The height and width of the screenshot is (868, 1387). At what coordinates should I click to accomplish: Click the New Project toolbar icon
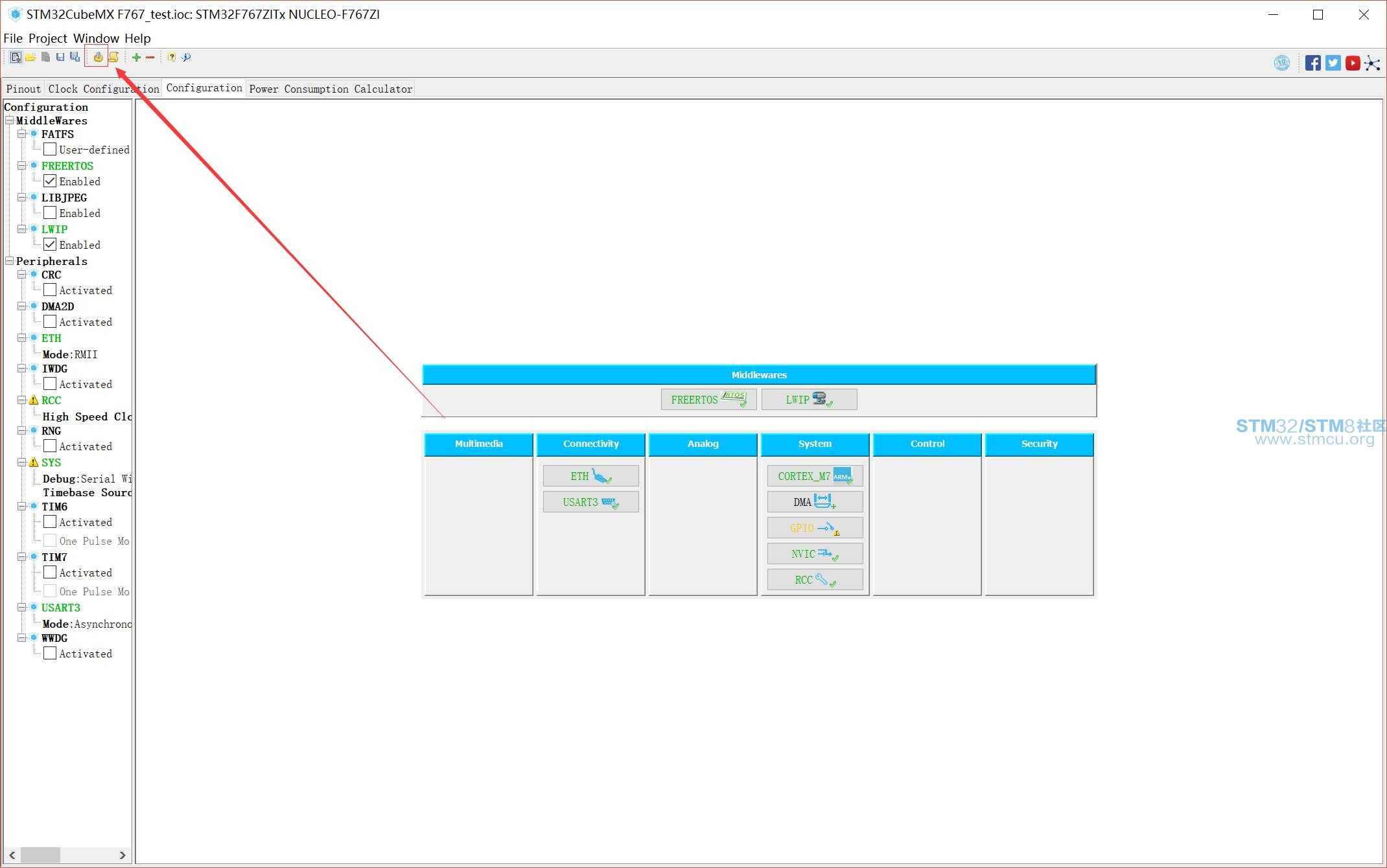(16, 57)
